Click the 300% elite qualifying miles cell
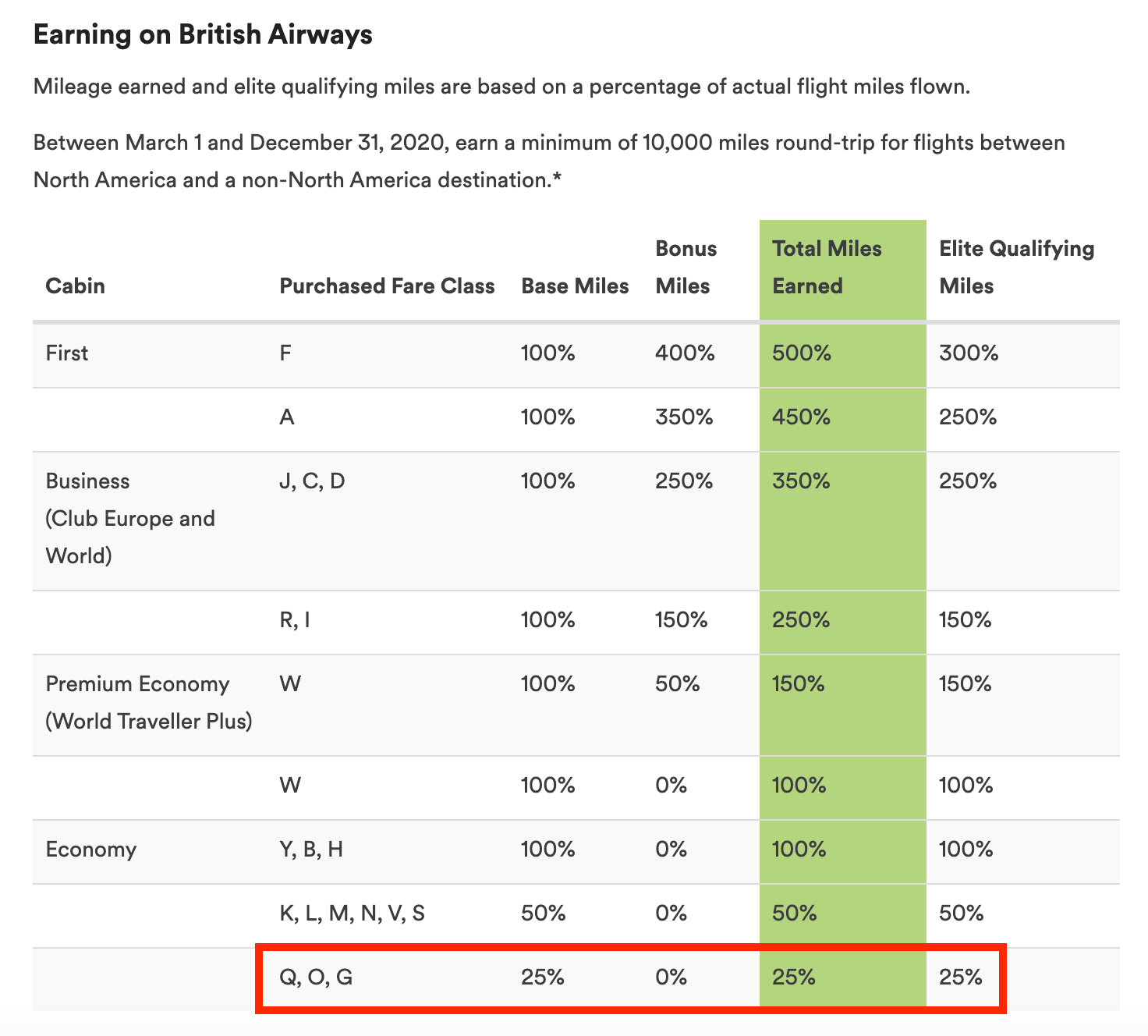This screenshot has width=1148, height=1036. (x=969, y=353)
